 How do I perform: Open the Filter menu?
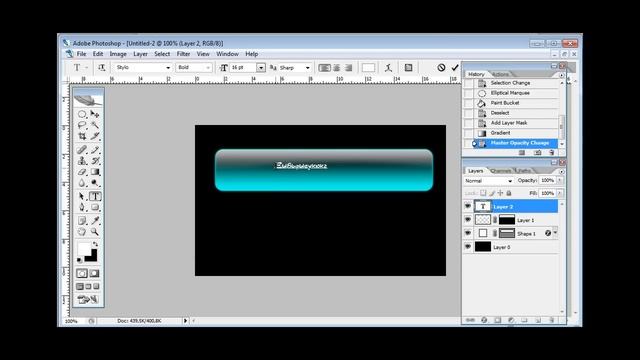(183, 54)
